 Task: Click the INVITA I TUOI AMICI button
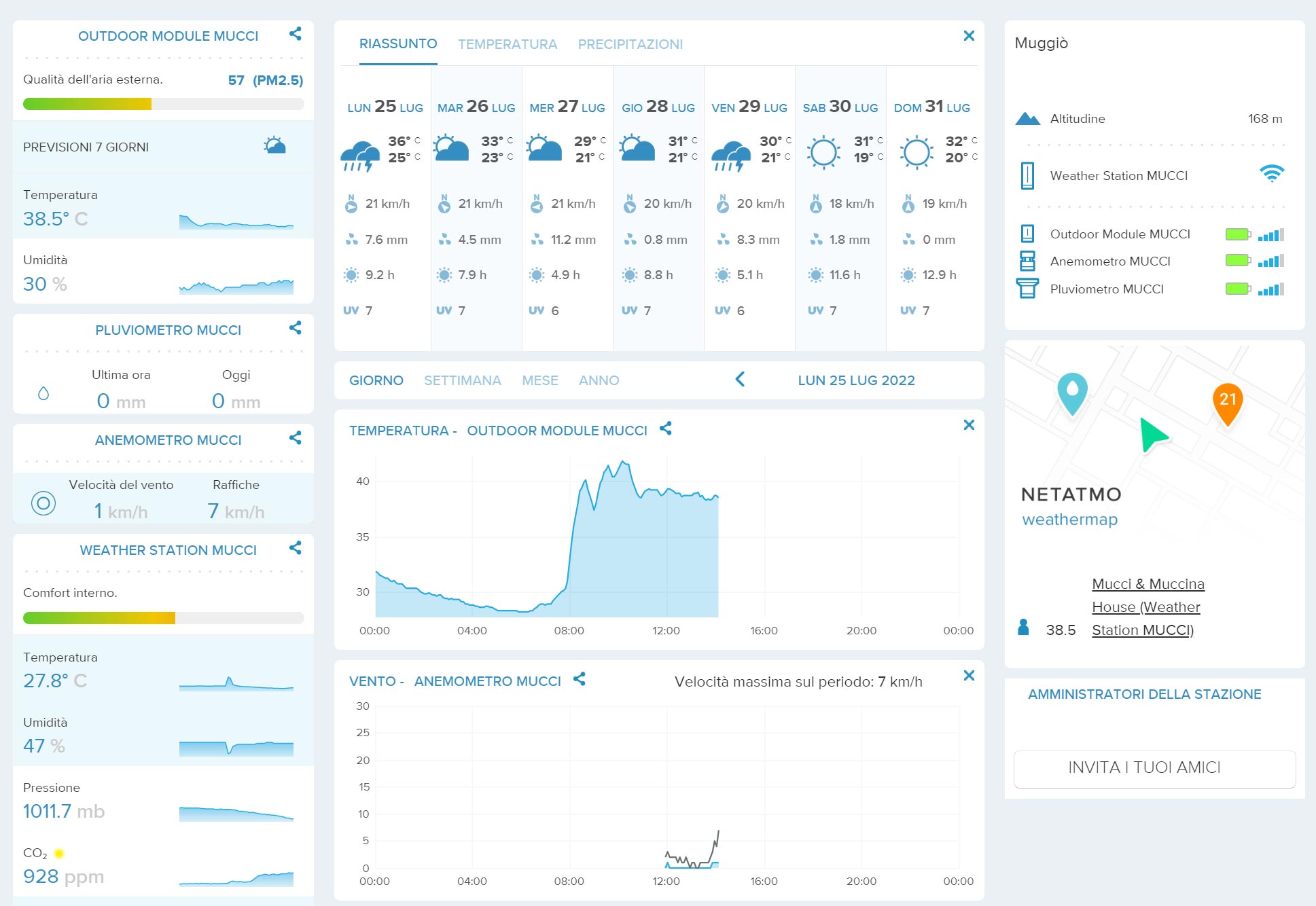tap(1155, 768)
